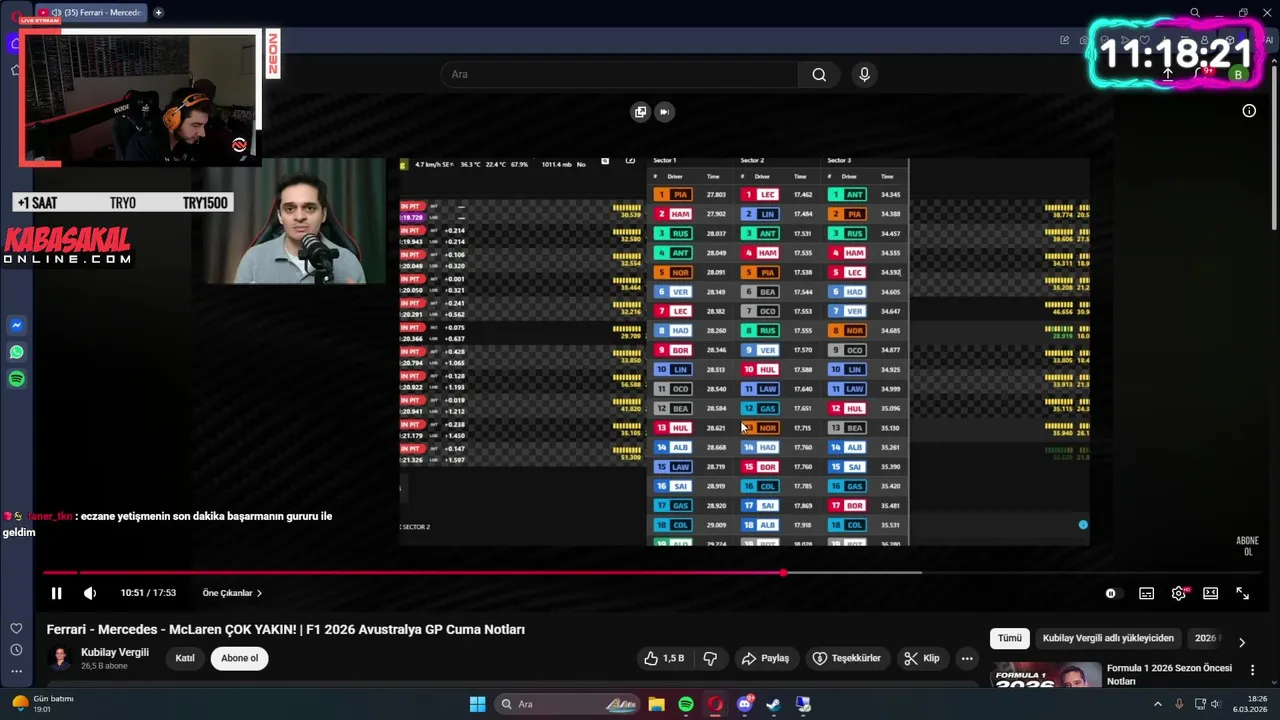The image size is (1280, 720).
Task: Enter fullscreen mode
Action: (x=1242, y=593)
